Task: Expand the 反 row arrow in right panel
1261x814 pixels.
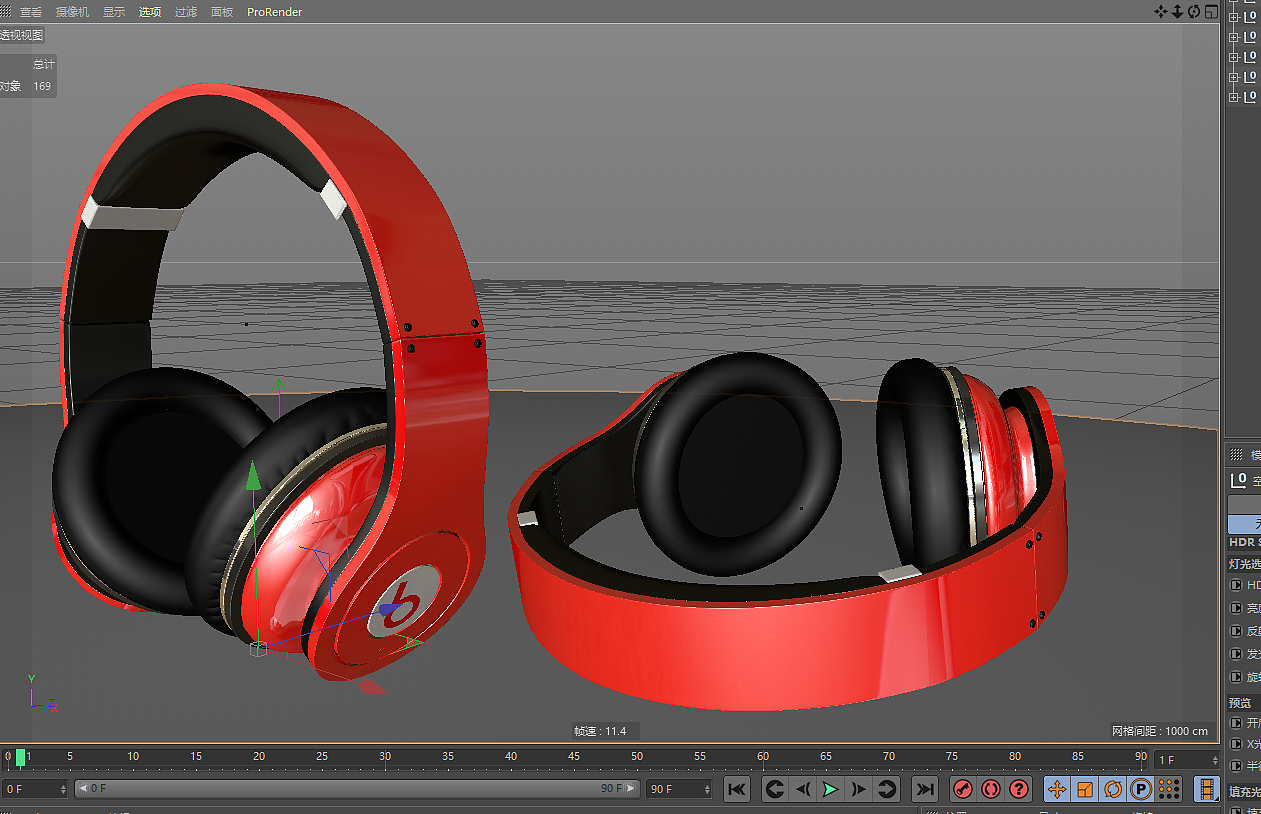Action: (x=1236, y=631)
